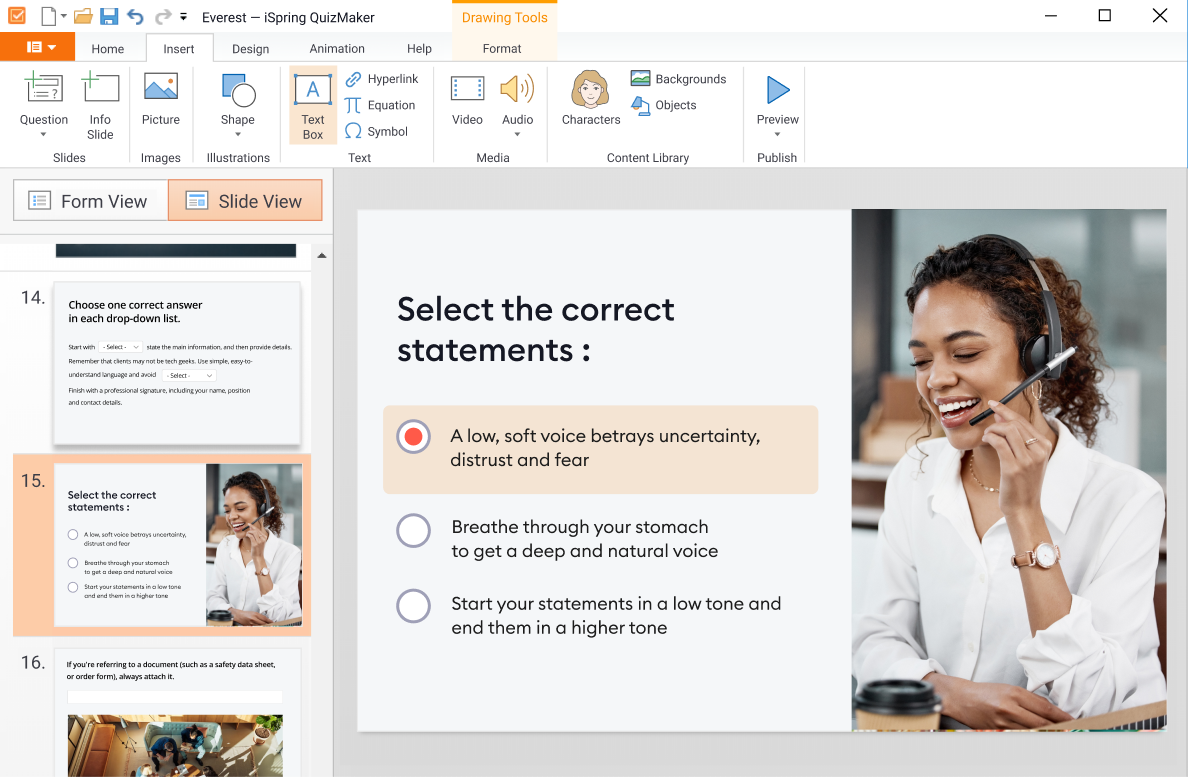Choose the 'Start your statements' radio option

[413, 606]
